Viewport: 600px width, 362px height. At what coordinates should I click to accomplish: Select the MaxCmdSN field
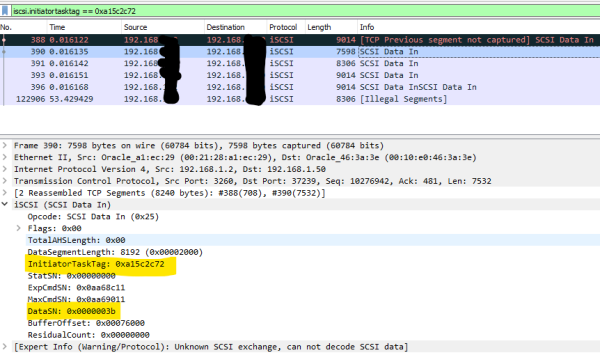(x=76, y=300)
